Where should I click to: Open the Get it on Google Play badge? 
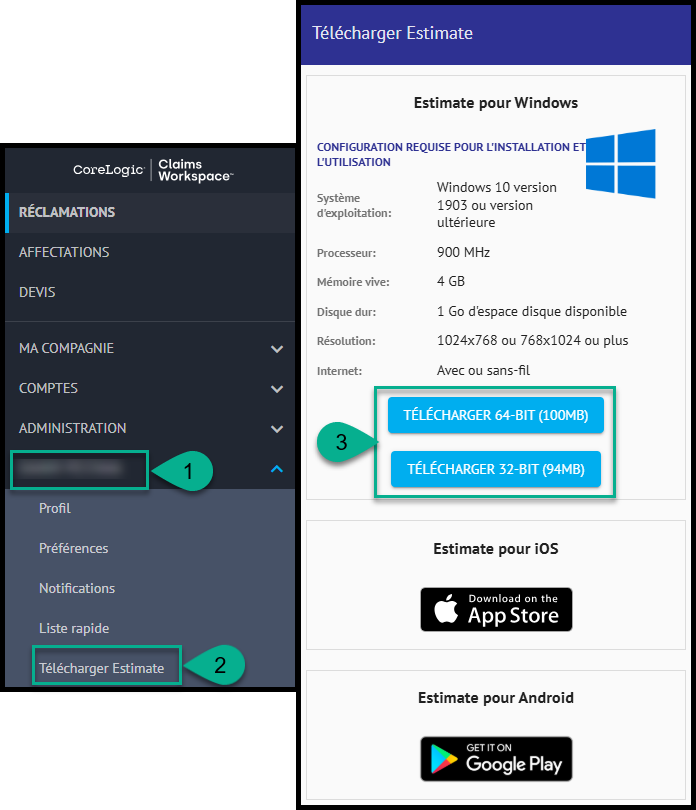(x=496, y=758)
